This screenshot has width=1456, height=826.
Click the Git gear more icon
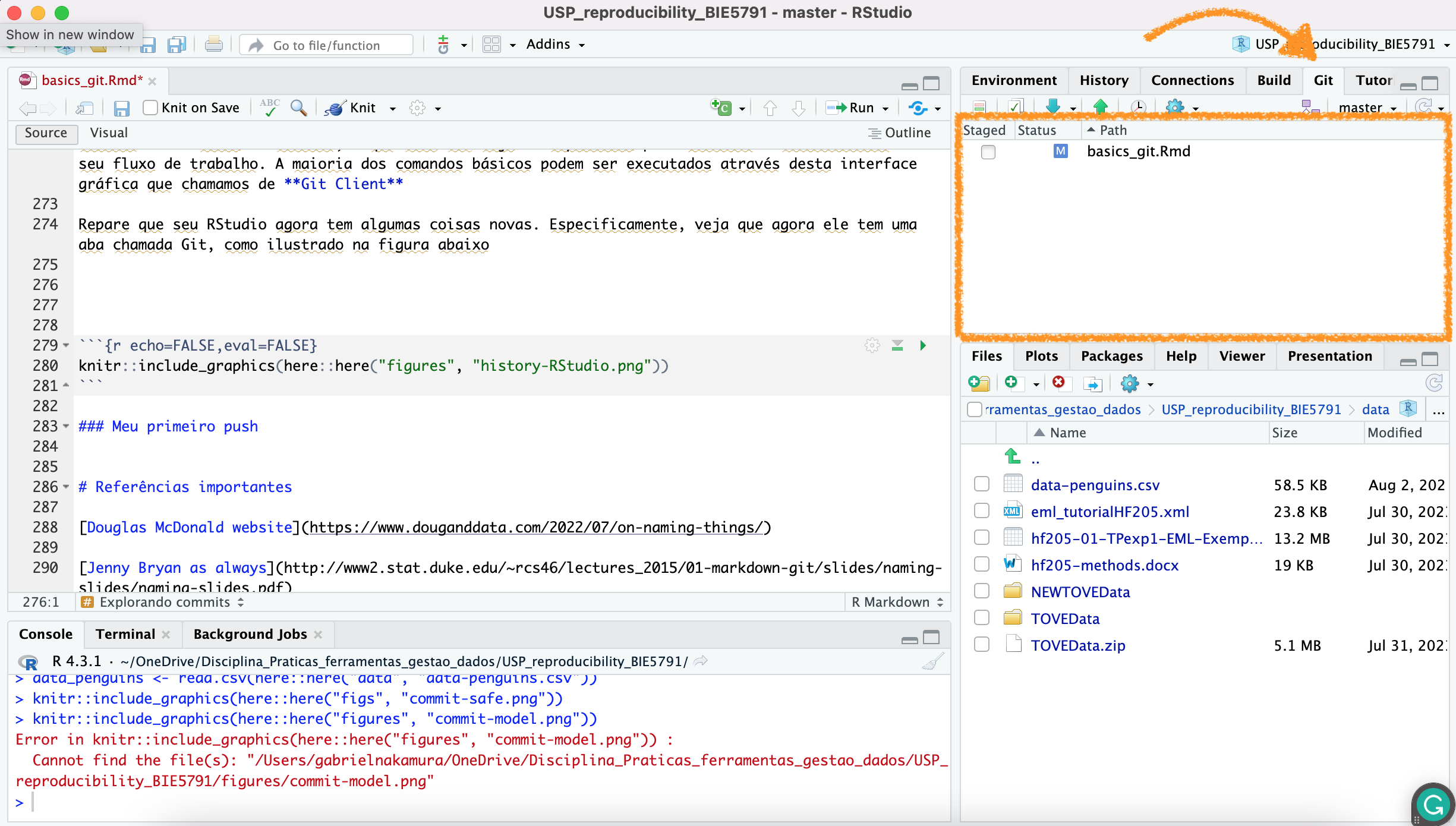coord(1174,108)
